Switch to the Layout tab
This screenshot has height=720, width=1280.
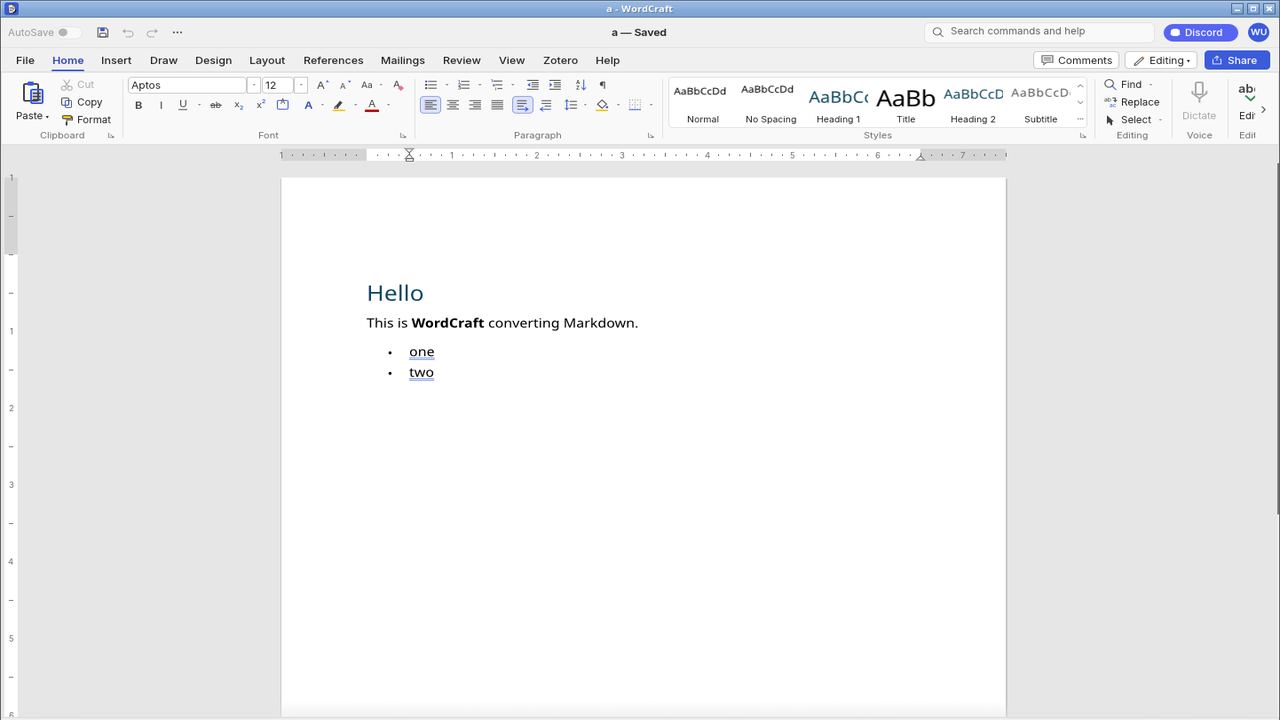(x=267, y=60)
